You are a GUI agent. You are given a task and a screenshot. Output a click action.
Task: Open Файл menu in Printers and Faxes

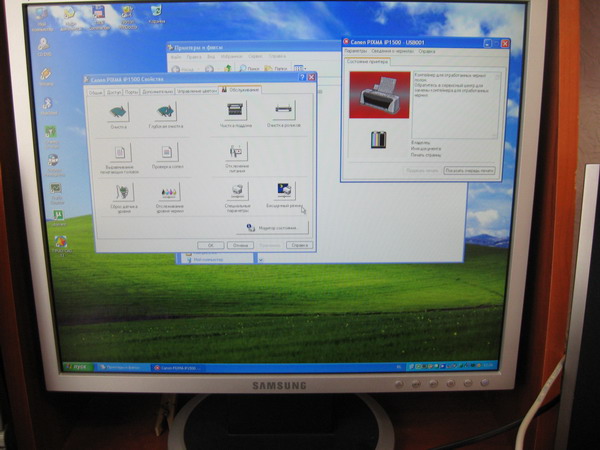coord(176,57)
